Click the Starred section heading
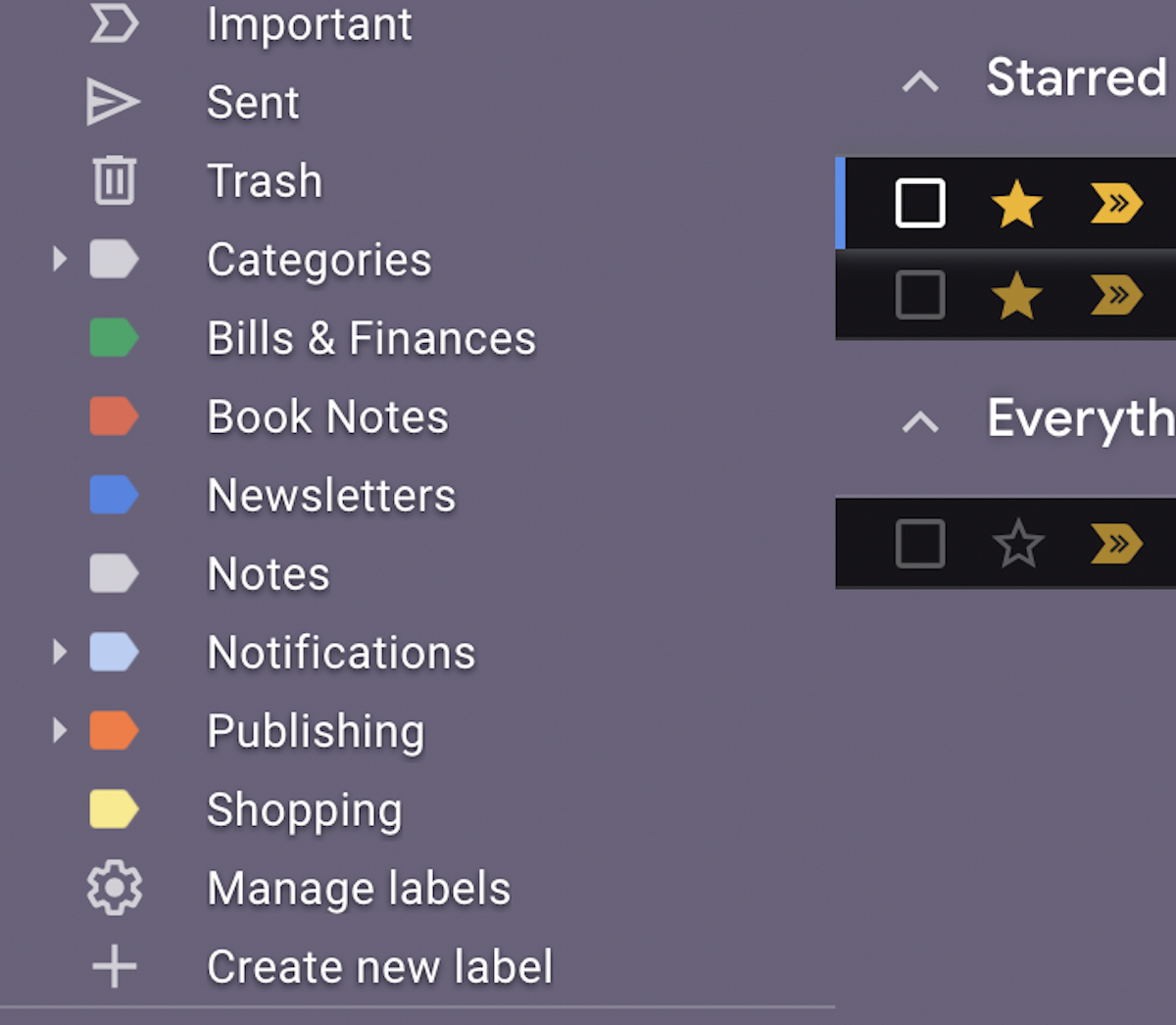 (1076, 77)
